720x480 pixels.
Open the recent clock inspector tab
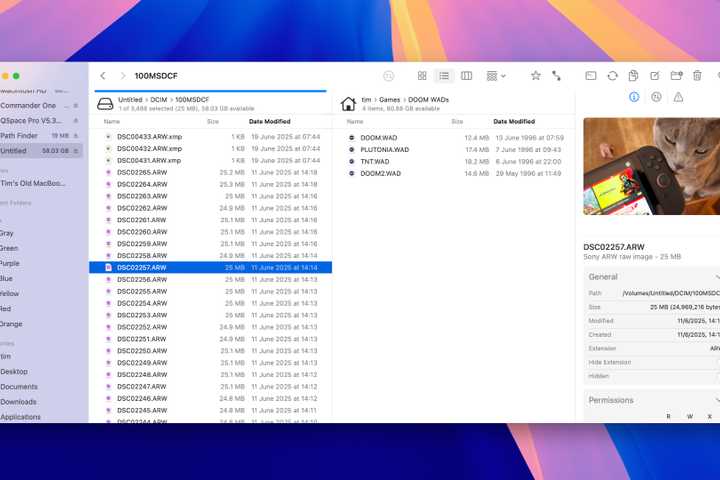click(656, 97)
